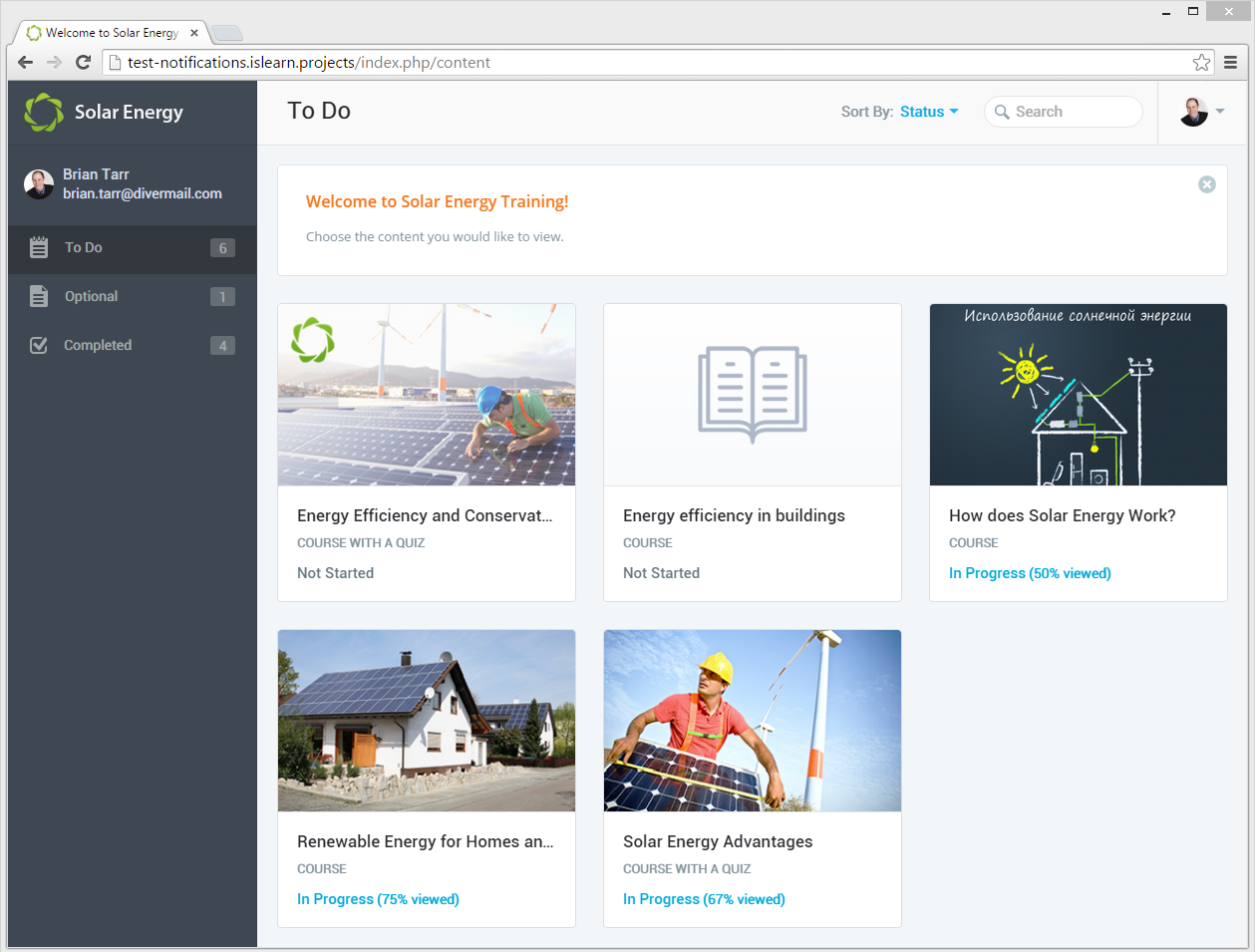Click the Solar Energy logo icon
Screen dimensions: 1255x952
[x=44, y=113]
